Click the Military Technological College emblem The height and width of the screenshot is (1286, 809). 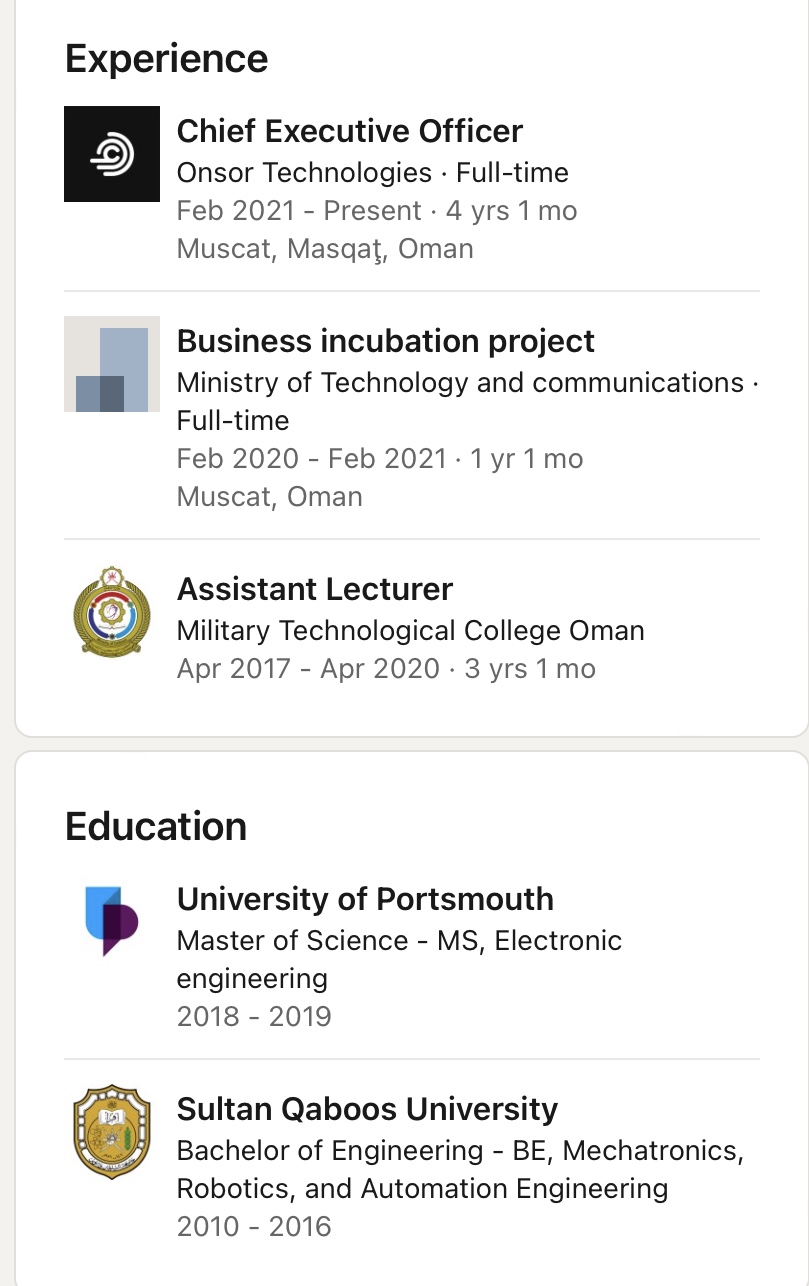coord(112,612)
